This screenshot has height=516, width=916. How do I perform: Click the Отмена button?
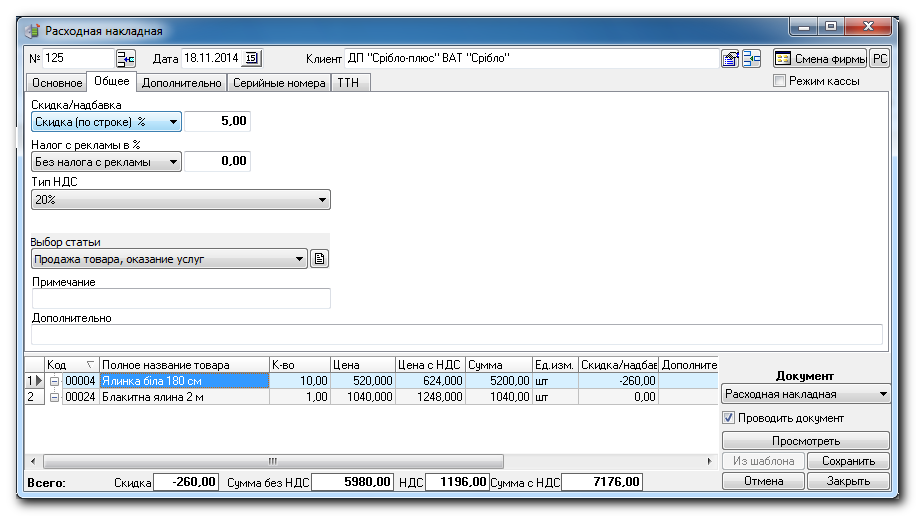tap(764, 481)
